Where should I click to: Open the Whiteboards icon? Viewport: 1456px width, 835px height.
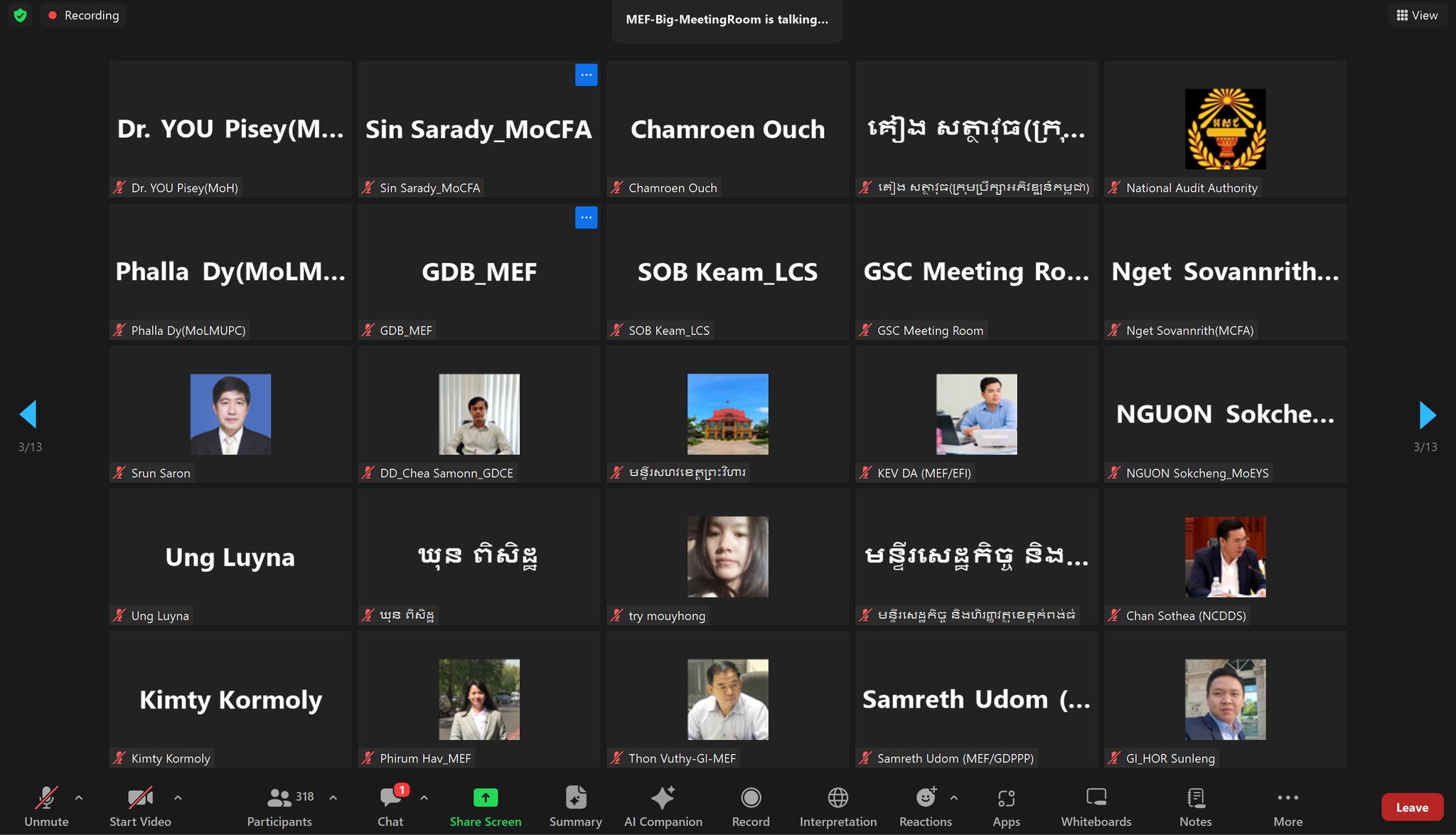(x=1096, y=798)
